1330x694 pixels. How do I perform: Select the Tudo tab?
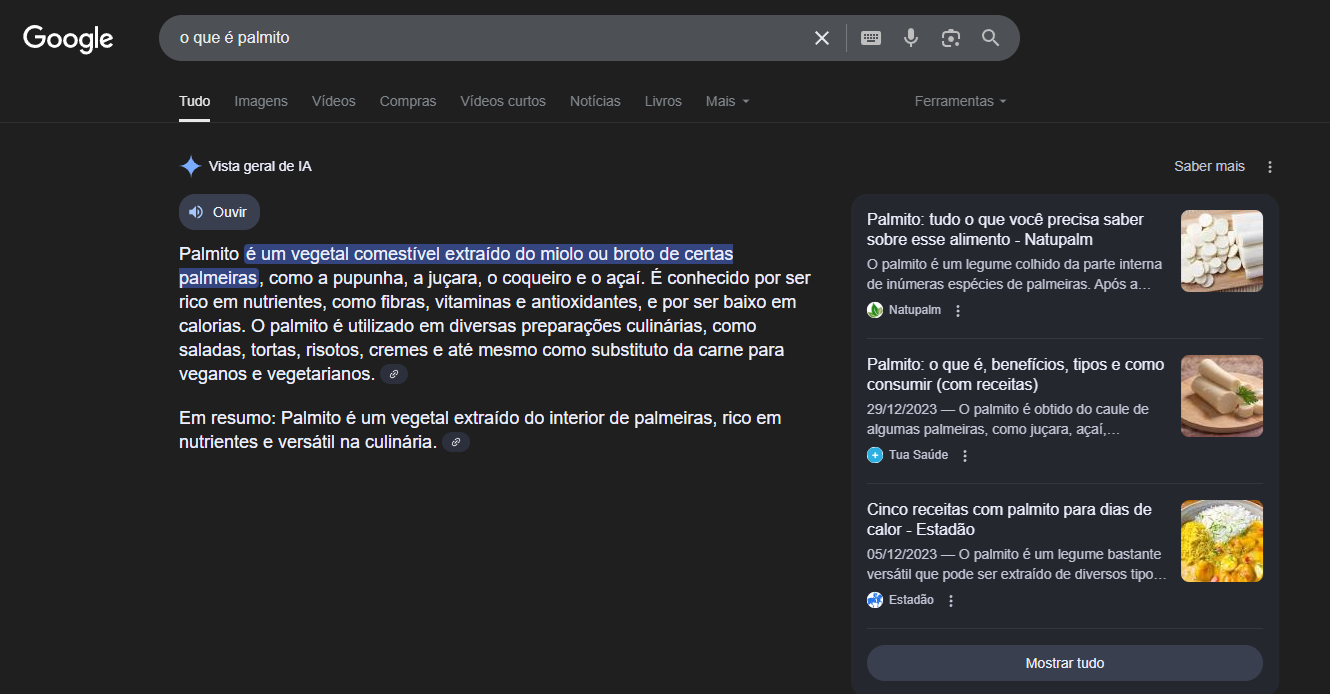(x=195, y=101)
